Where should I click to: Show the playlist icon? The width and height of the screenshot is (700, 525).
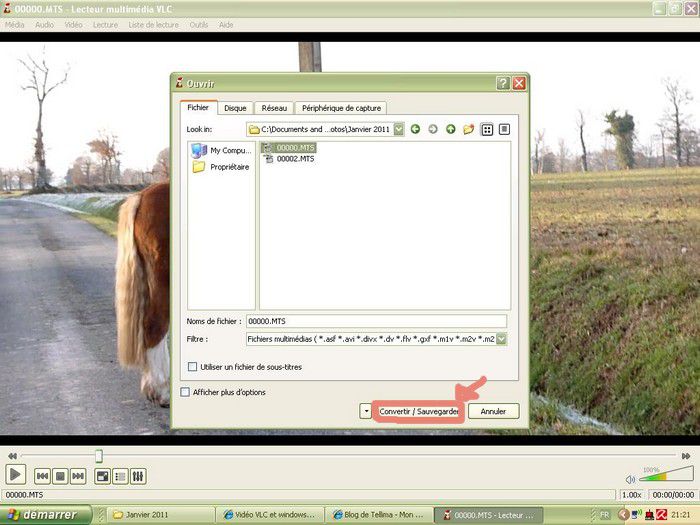tap(120, 476)
